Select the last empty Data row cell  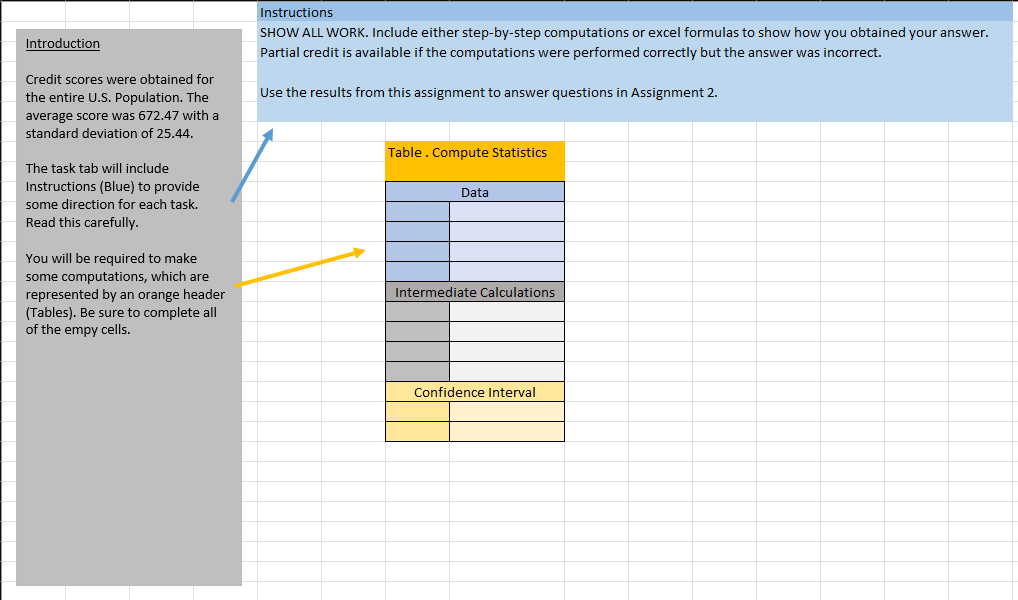(507, 272)
